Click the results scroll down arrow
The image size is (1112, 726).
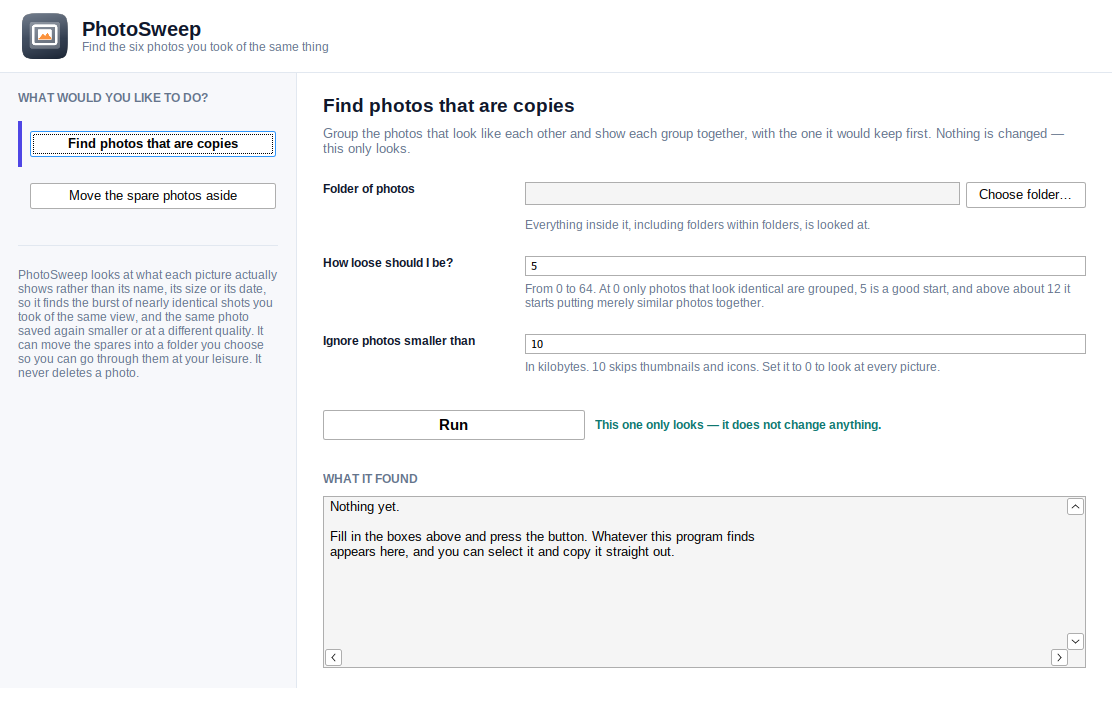point(1075,641)
